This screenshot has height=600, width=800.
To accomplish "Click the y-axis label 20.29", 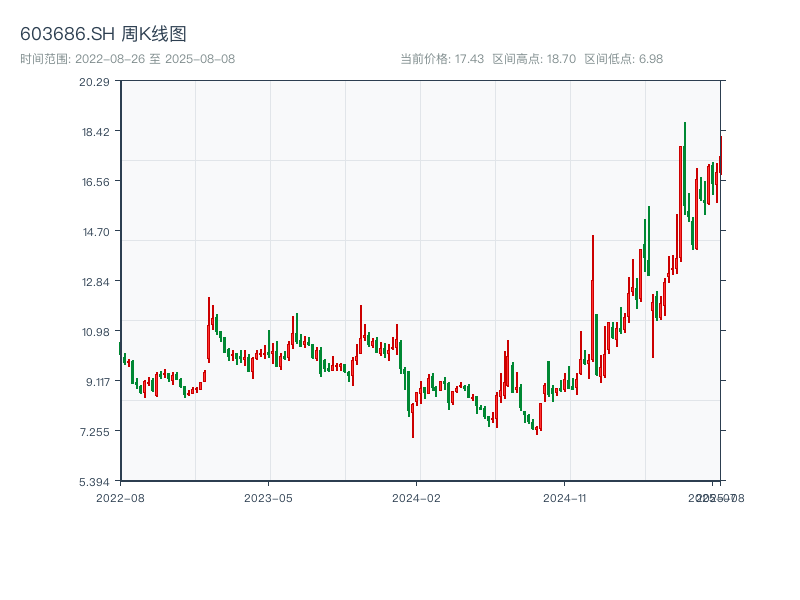I will 94,82.
